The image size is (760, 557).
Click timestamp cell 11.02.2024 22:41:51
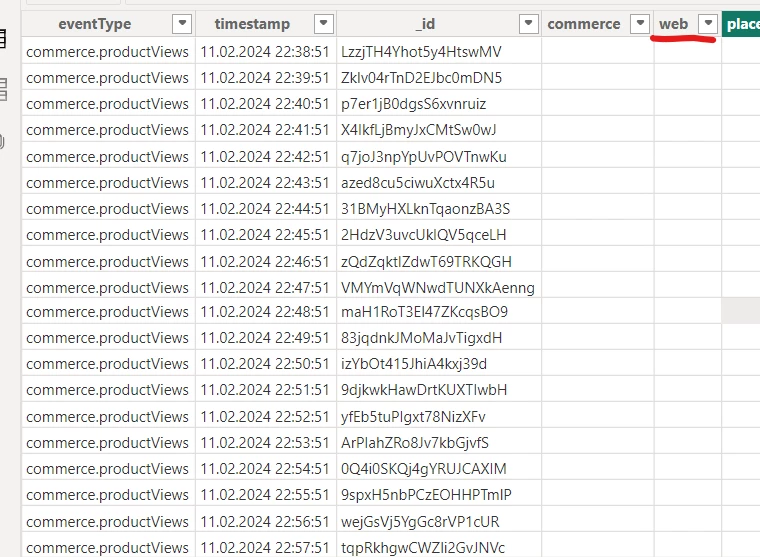[266, 130]
